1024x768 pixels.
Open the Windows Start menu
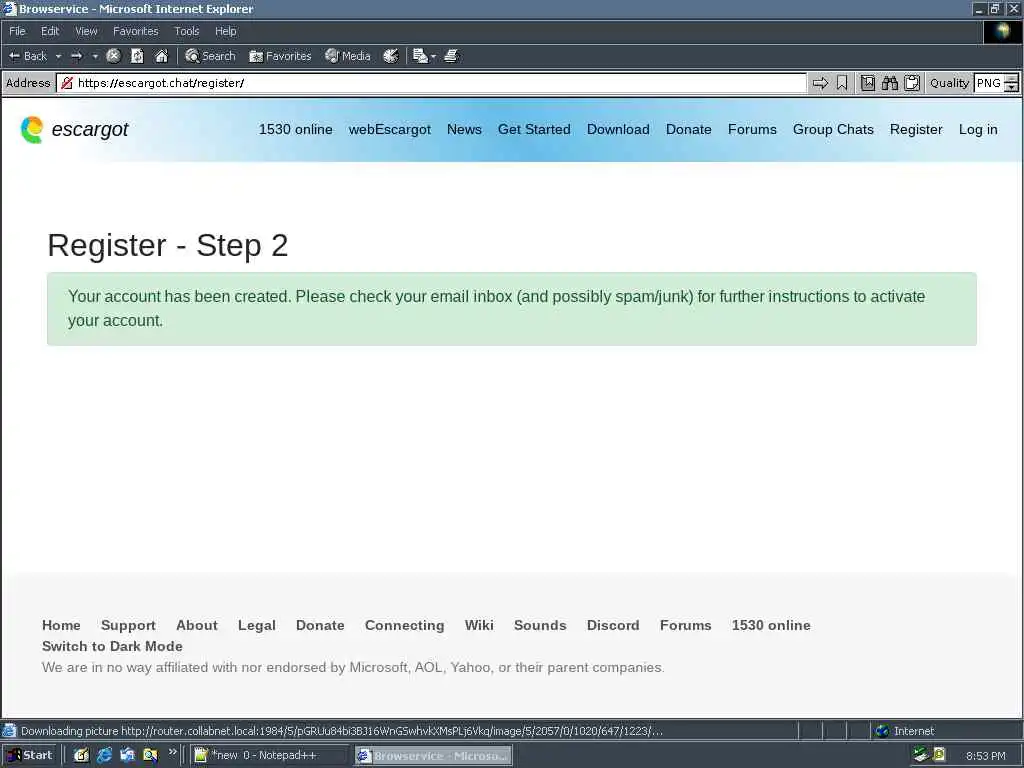pos(29,755)
